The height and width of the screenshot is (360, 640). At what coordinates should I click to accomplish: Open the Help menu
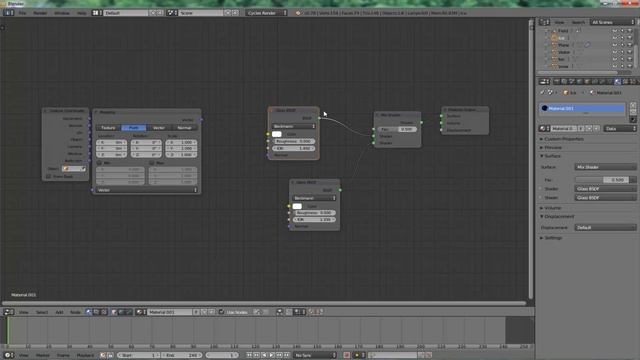[82, 13]
